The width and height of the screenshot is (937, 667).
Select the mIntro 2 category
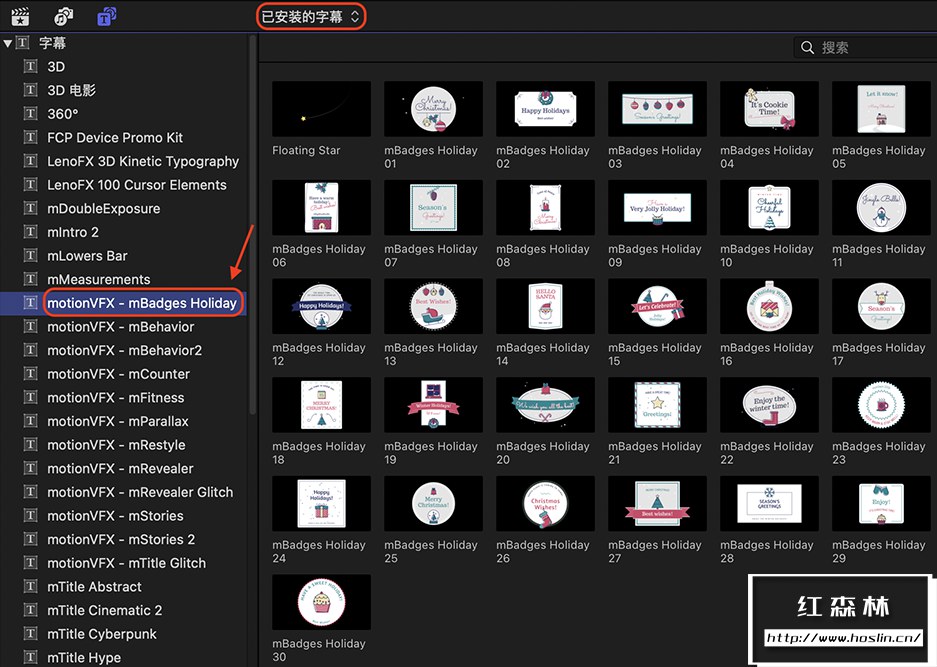pyautogui.click(x=73, y=232)
